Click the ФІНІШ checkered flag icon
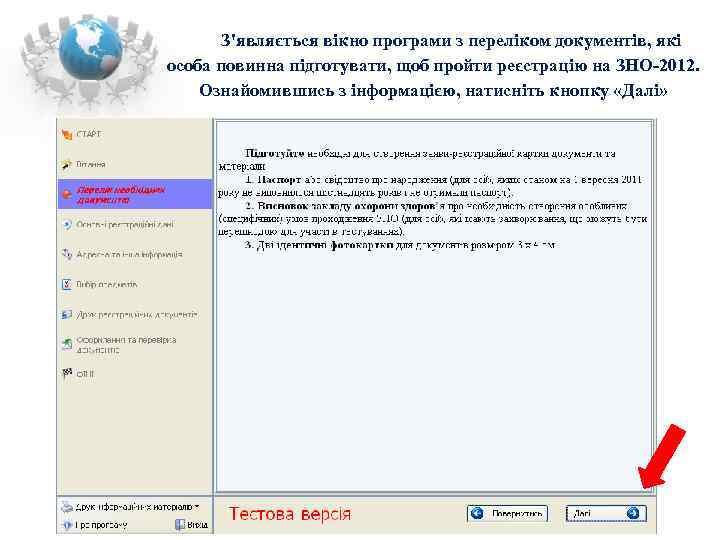Viewport: 720px width, 540px height. click(68, 374)
